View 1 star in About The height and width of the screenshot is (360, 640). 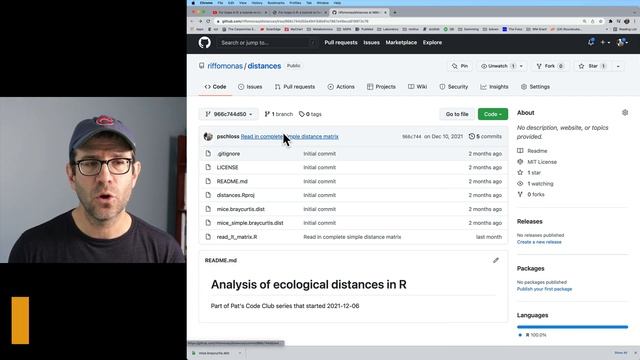point(534,173)
